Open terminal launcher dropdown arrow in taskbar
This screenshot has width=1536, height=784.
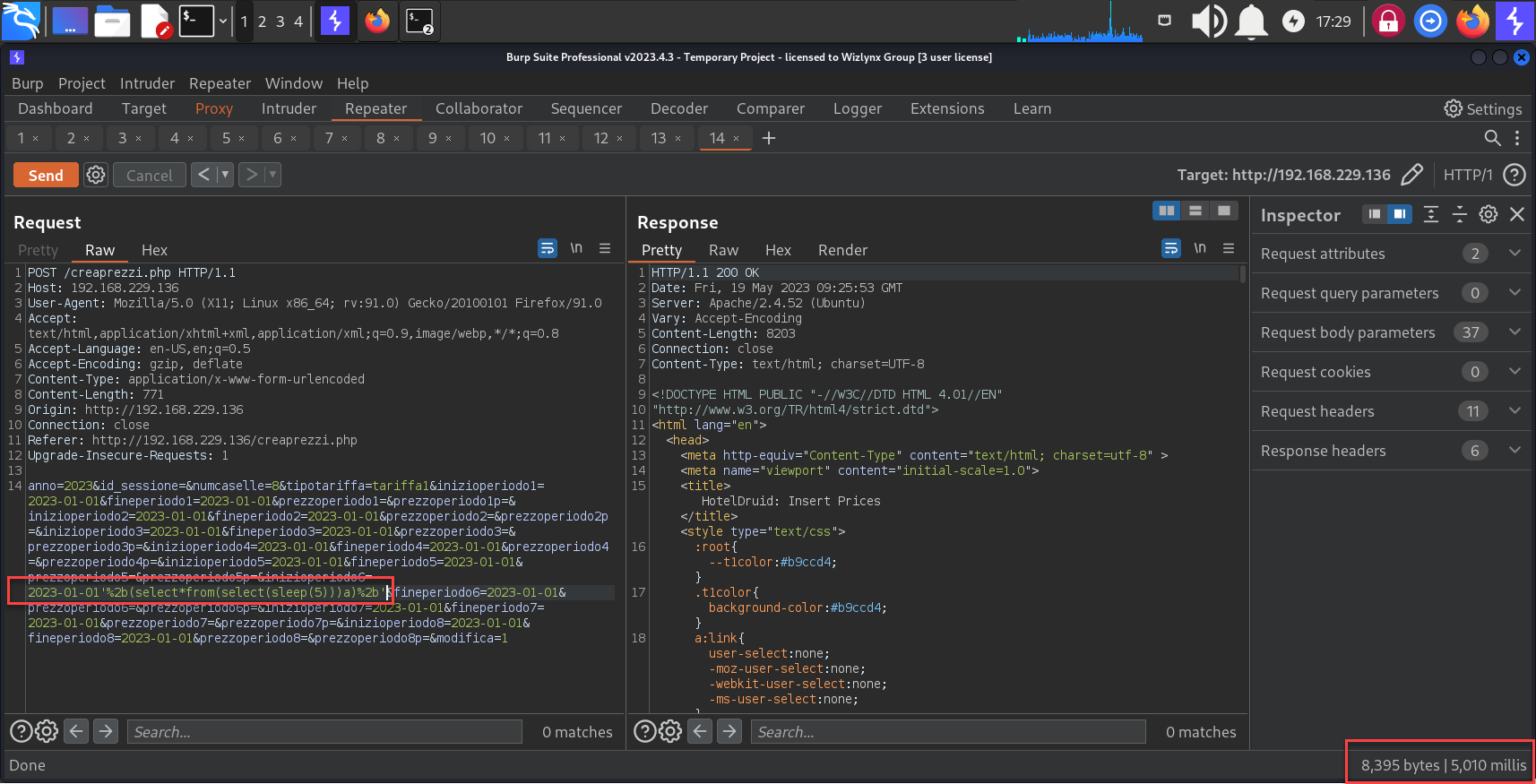click(x=223, y=21)
